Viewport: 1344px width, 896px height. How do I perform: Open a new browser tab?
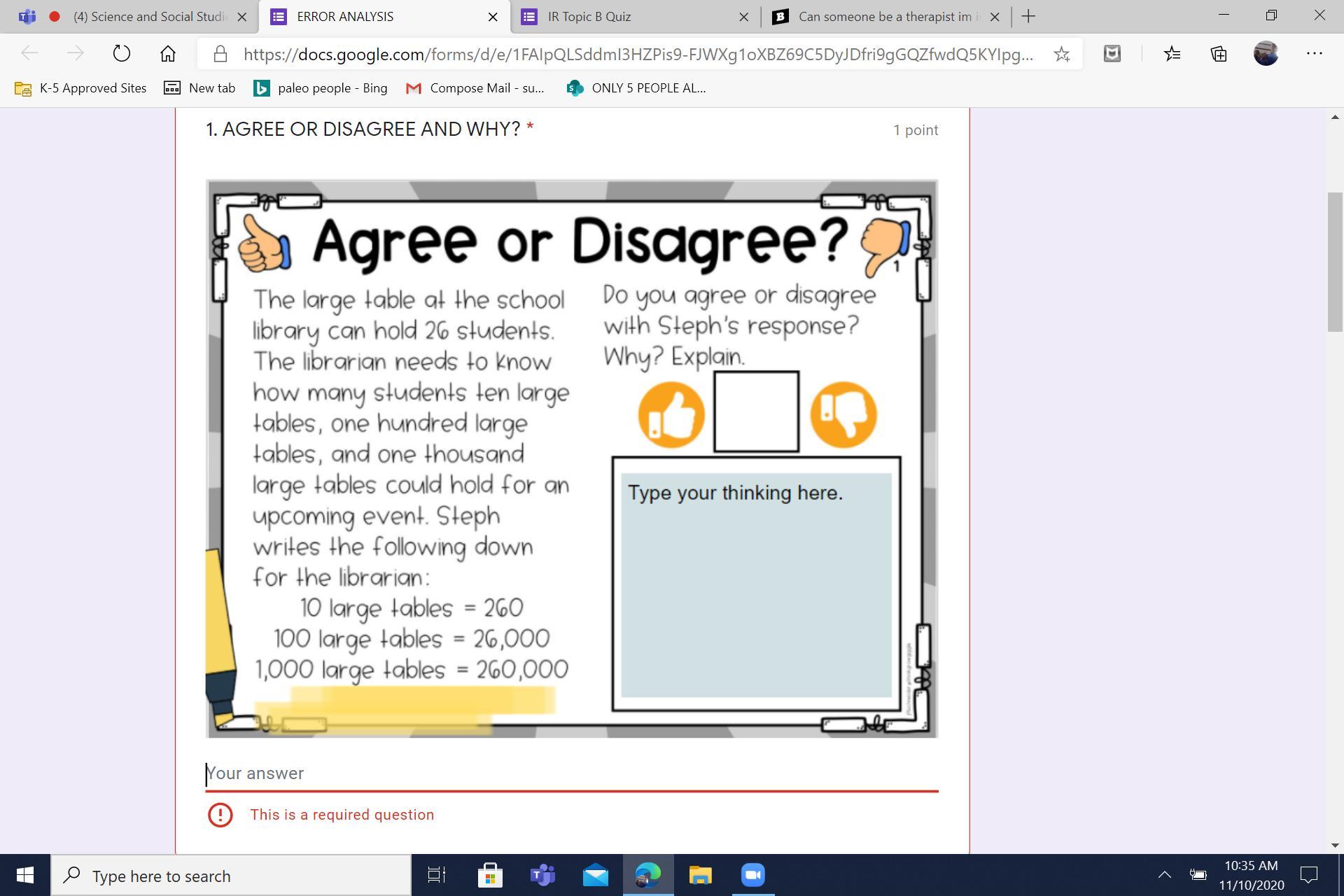click(1028, 16)
